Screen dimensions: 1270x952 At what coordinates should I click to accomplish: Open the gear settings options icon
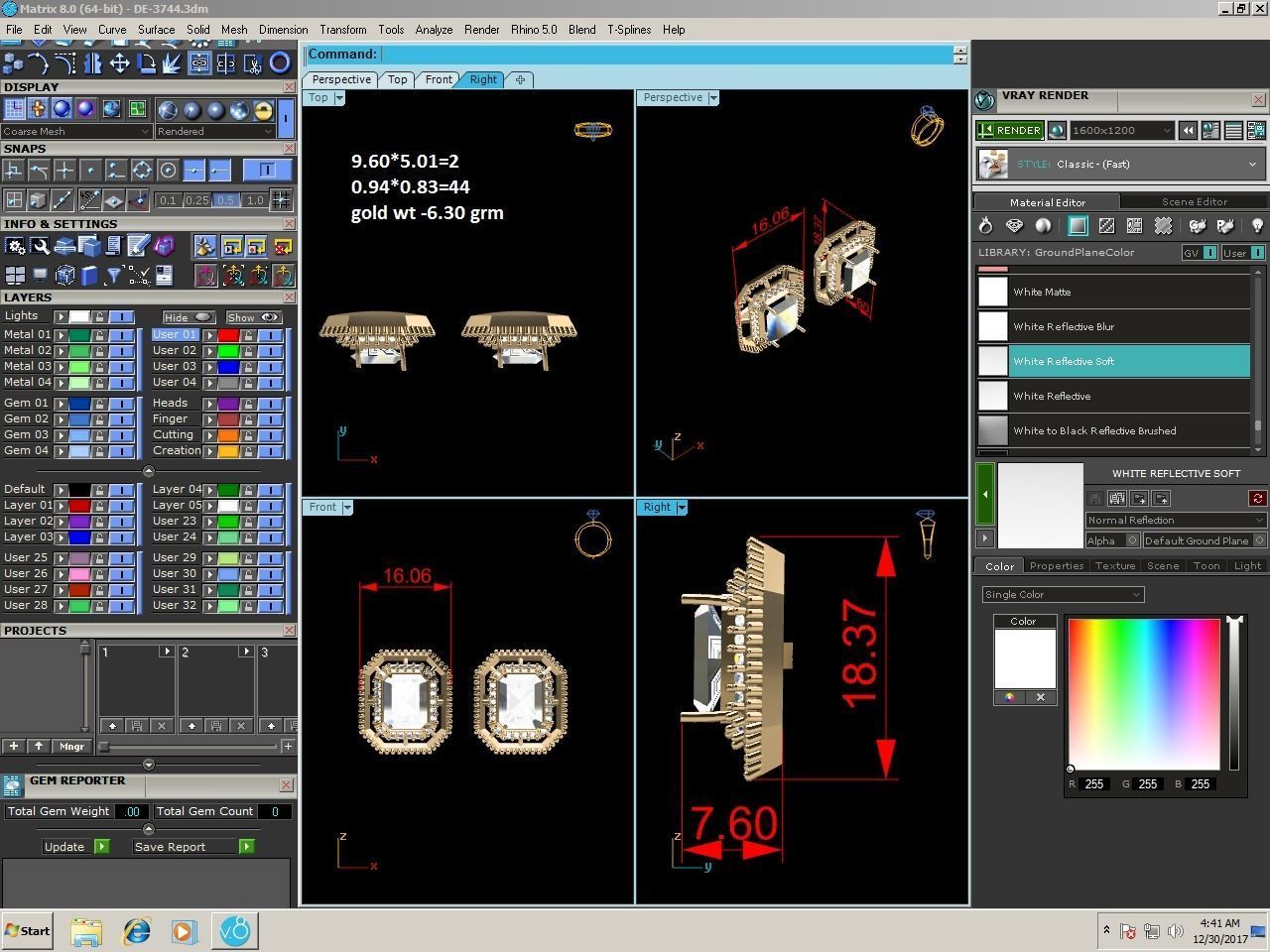(x=15, y=246)
